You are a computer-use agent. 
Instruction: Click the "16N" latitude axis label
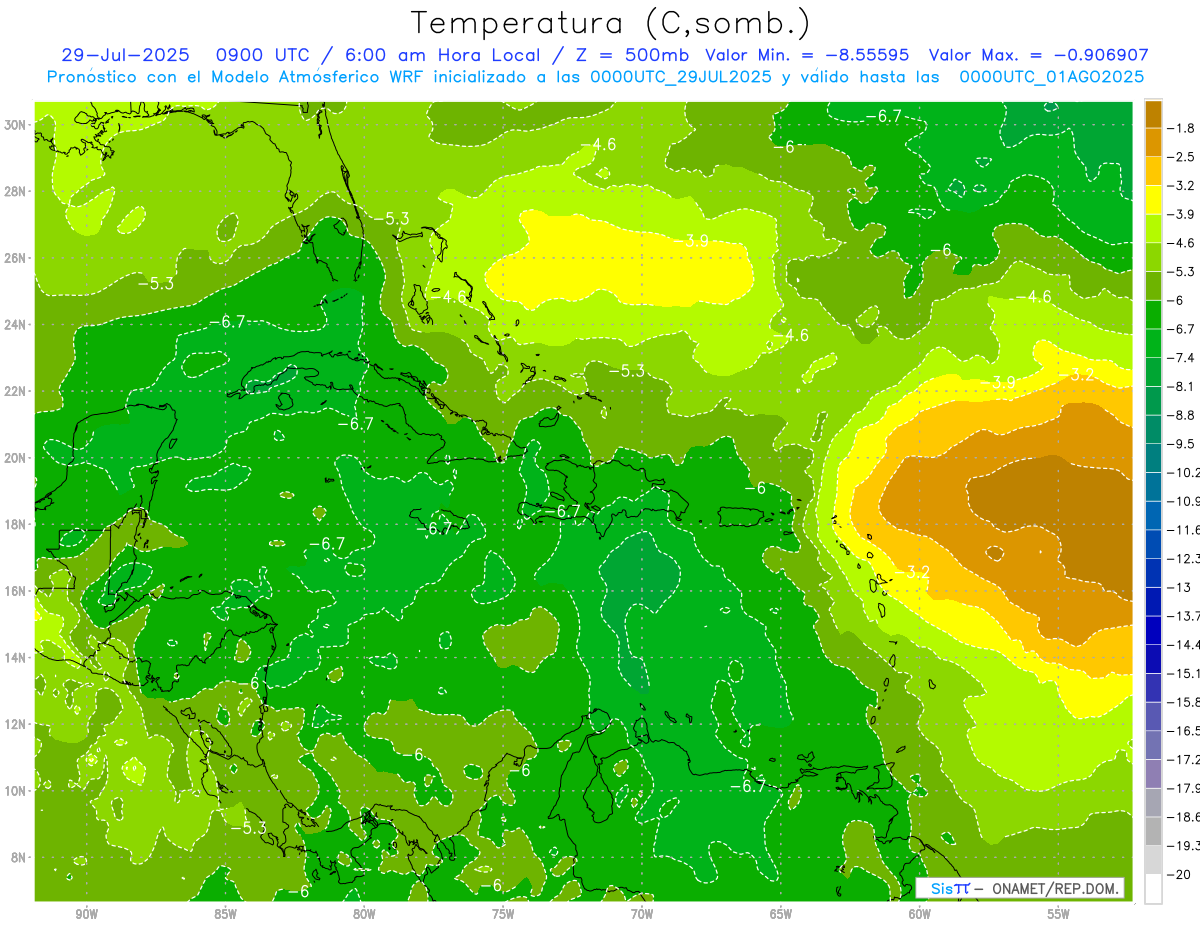pos(15,591)
